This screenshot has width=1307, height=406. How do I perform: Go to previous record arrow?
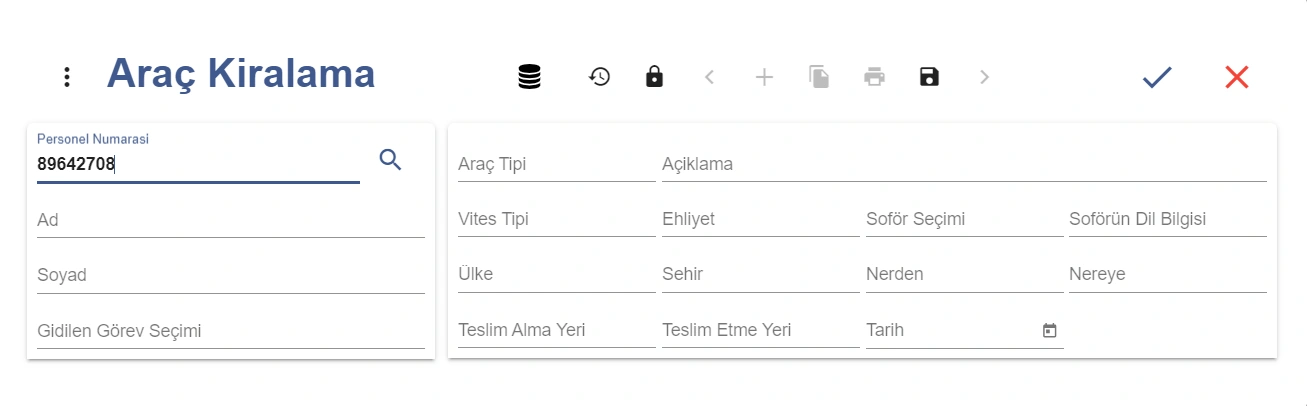tap(709, 77)
